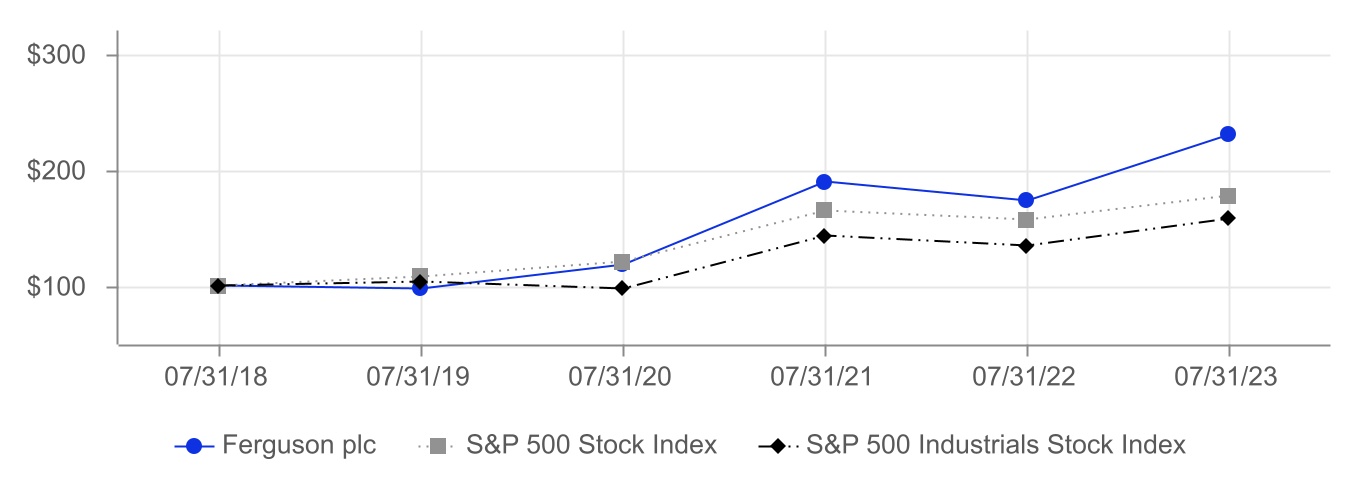Click the S&P 500 gray square at 07/31/22
This screenshot has height=500, width=1360.
tap(1026, 220)
